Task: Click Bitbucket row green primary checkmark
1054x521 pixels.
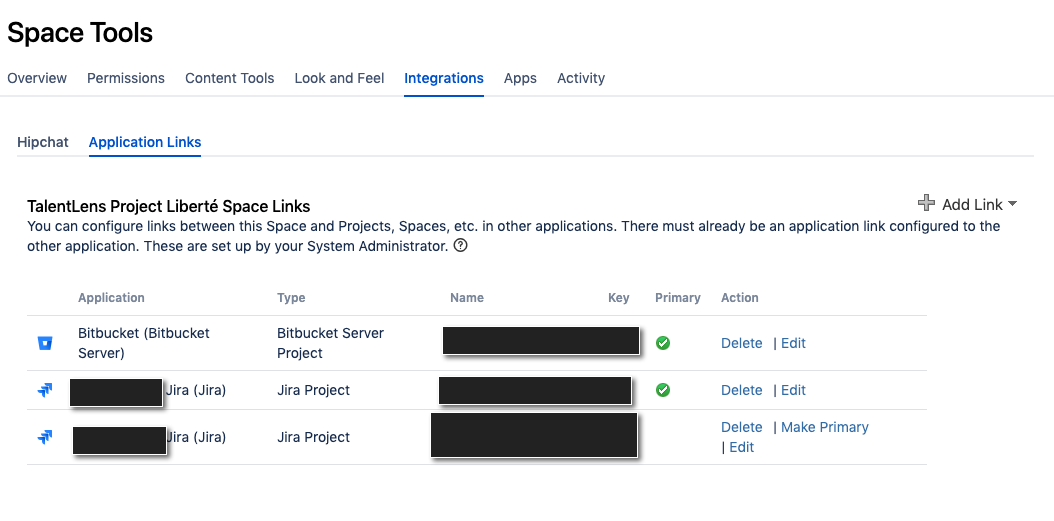Action: (663, 343)
